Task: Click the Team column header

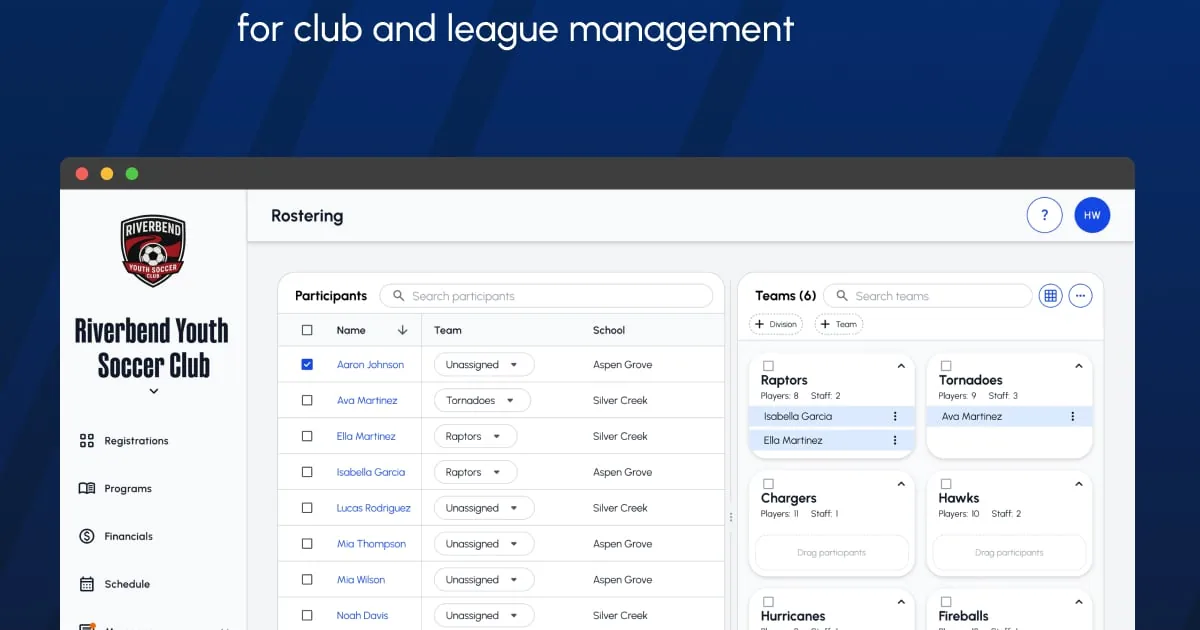Action: pos(448,330)
